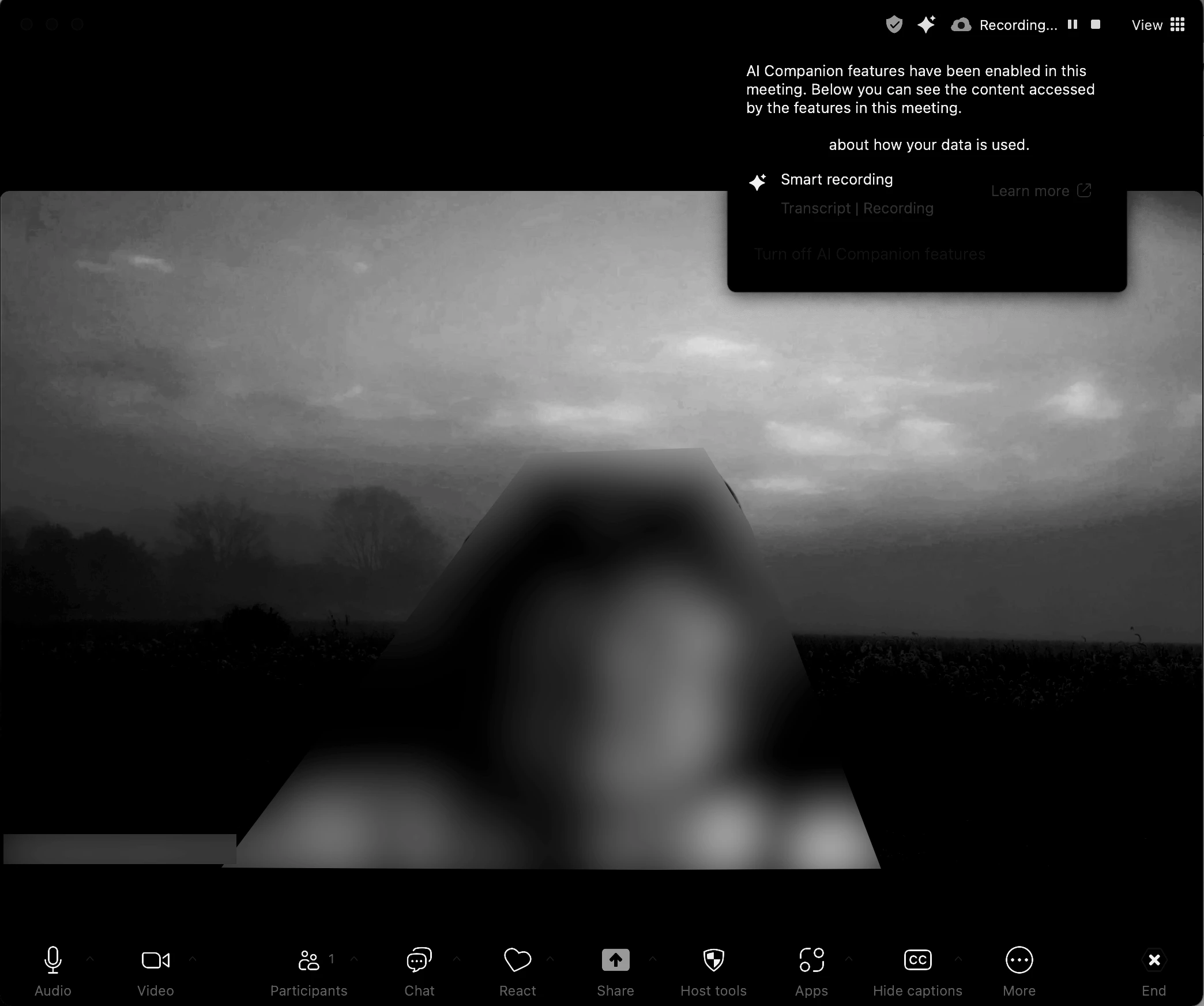Viewport: 1204px width, 1006px height.
Task: Open the View layout menu
Action: pos(1158,25)
